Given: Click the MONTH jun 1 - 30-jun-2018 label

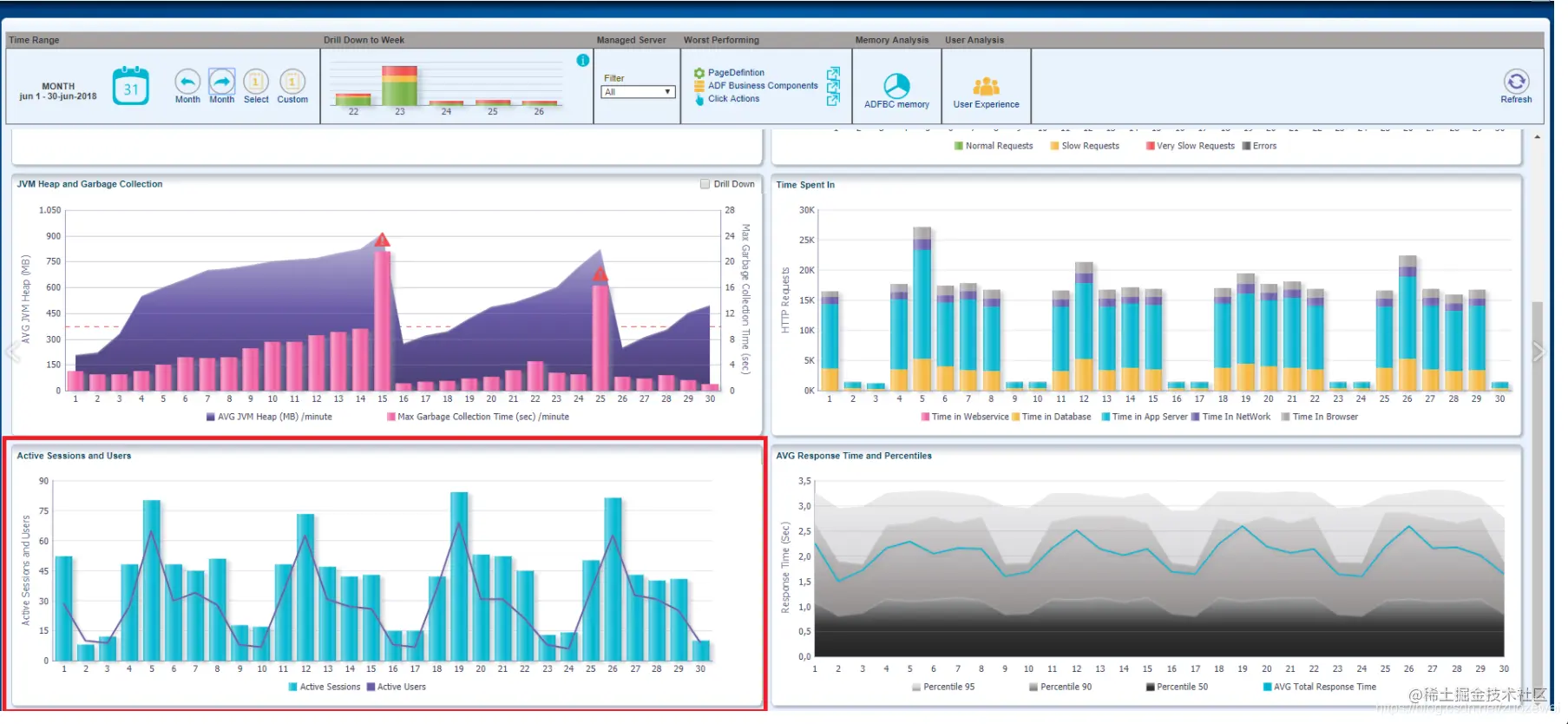Looking at the screenshot, I should pos(58,91).
